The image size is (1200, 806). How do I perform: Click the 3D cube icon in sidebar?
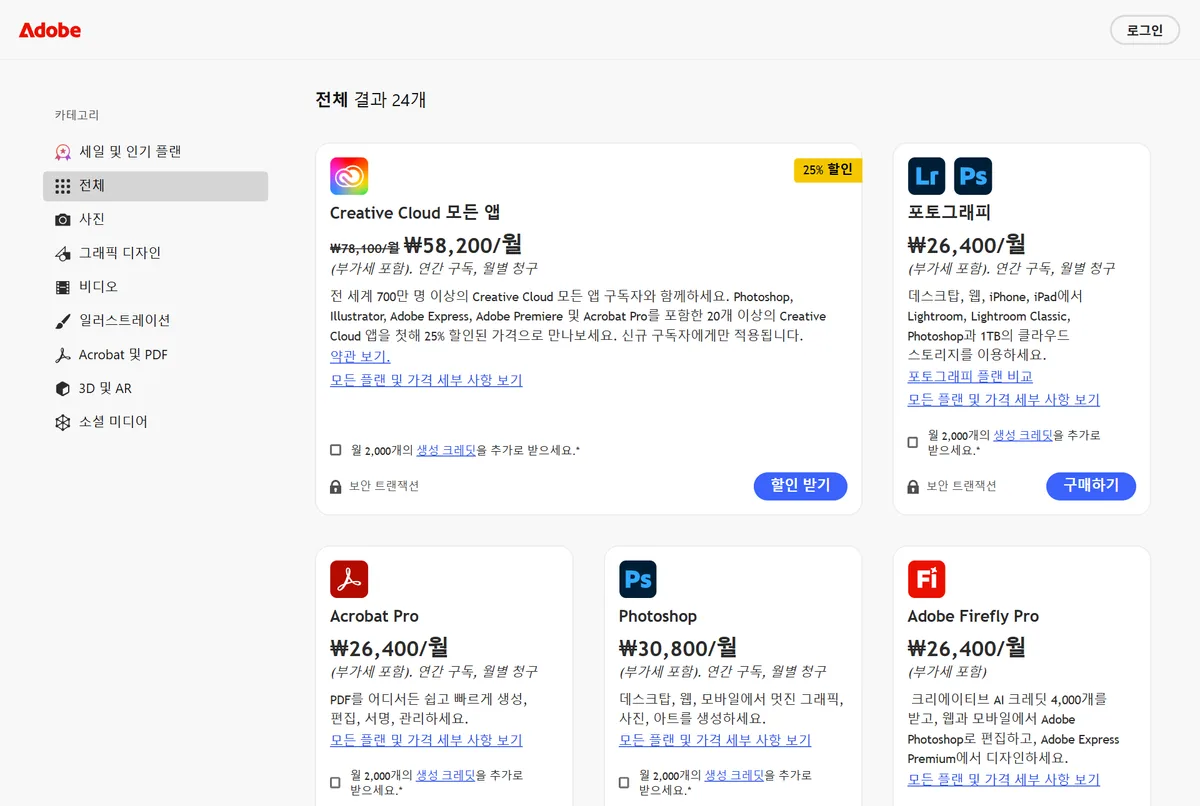click(63, 389)
